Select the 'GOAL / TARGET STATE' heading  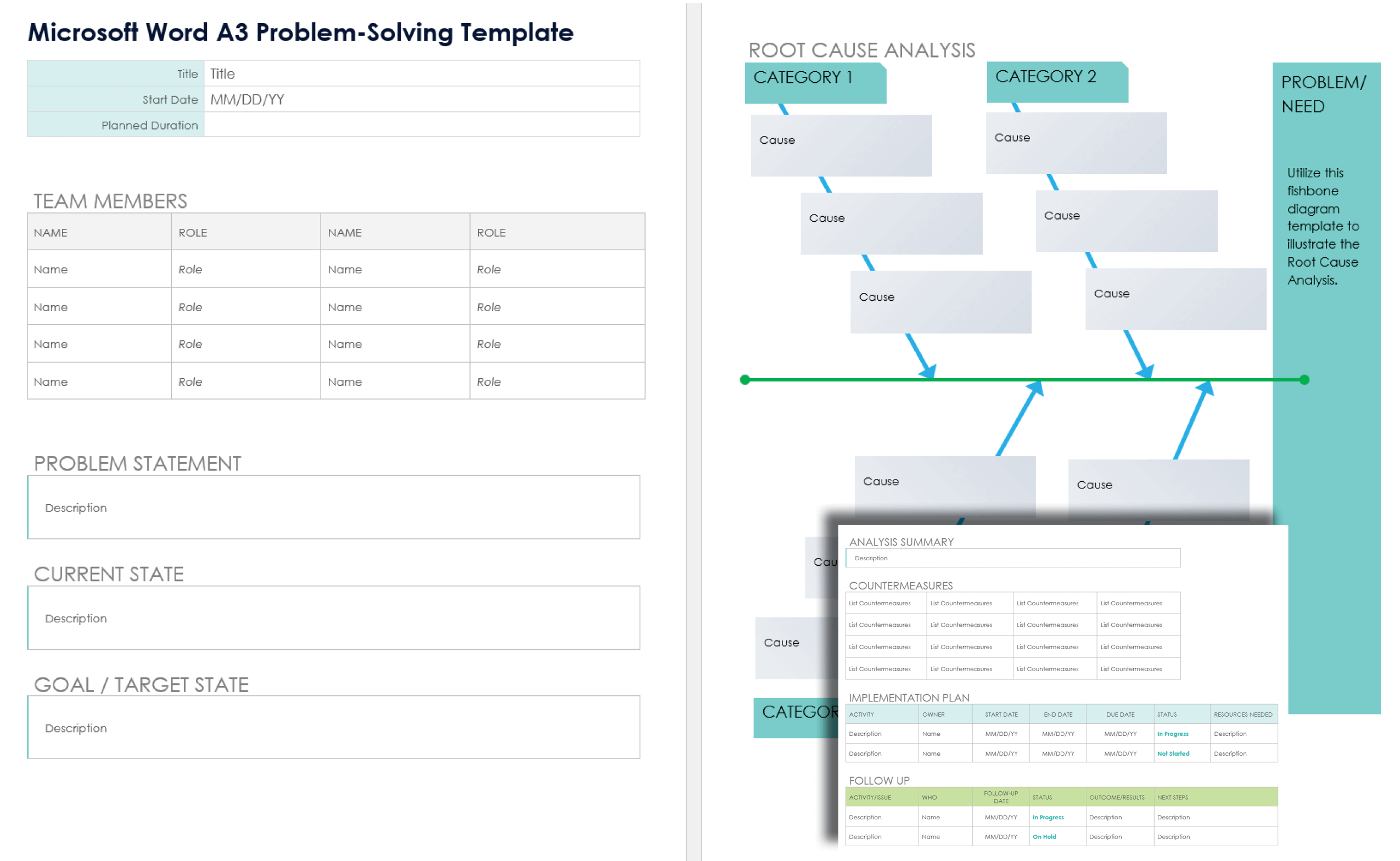point(141,684)
